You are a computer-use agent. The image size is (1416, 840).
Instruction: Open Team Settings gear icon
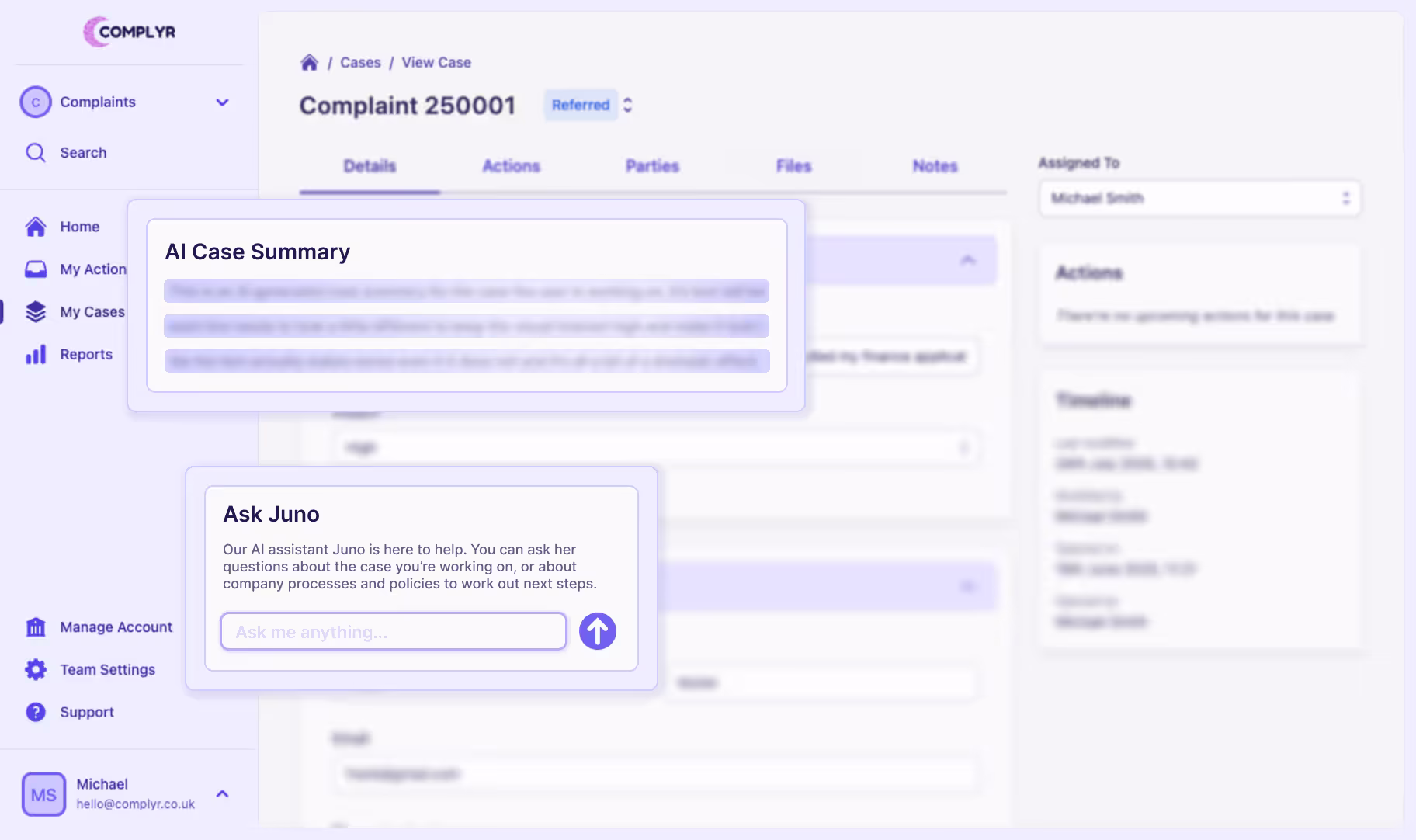(36, 669)
